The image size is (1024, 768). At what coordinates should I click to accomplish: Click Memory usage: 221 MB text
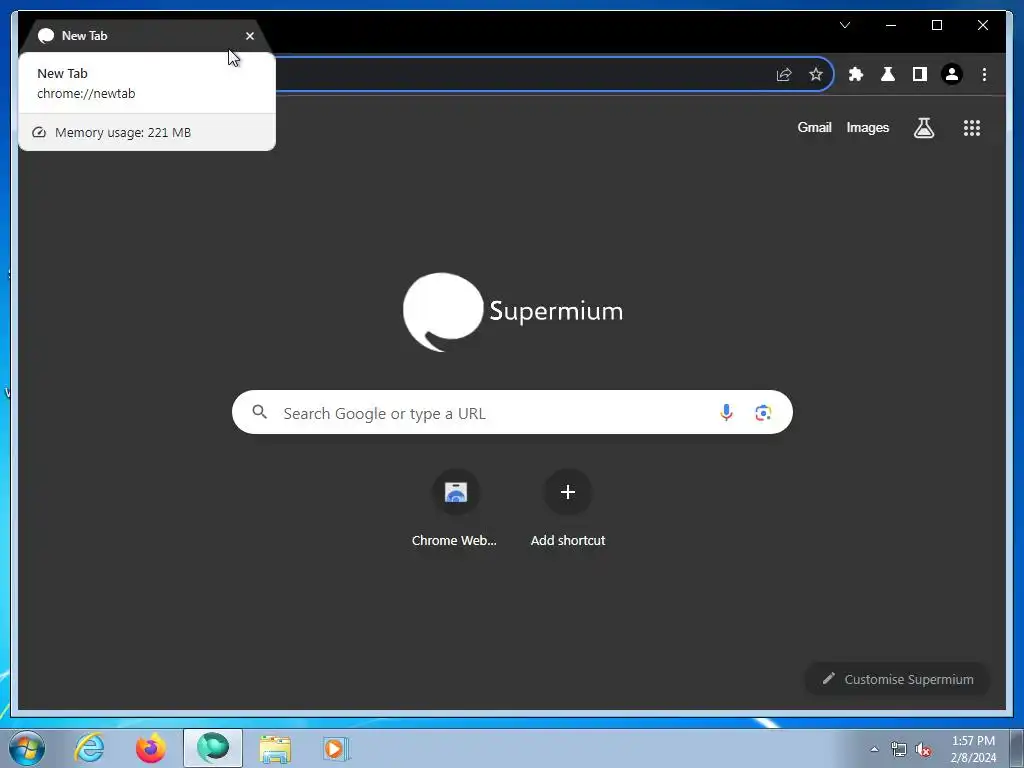123,133
